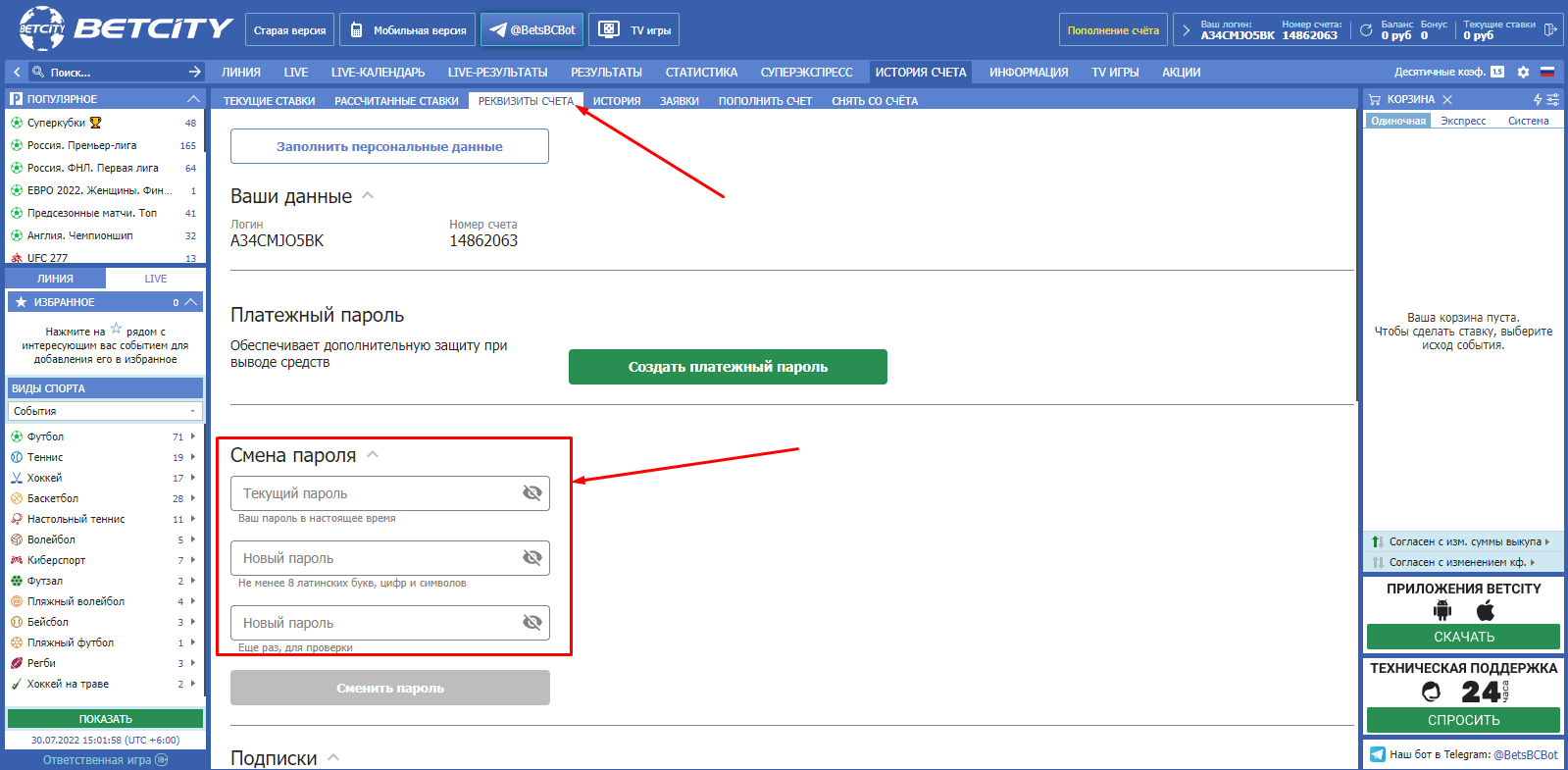Click the logout icon in account bar
This screenshot has width=1568, height=770.
click(x=1549, y=29)
